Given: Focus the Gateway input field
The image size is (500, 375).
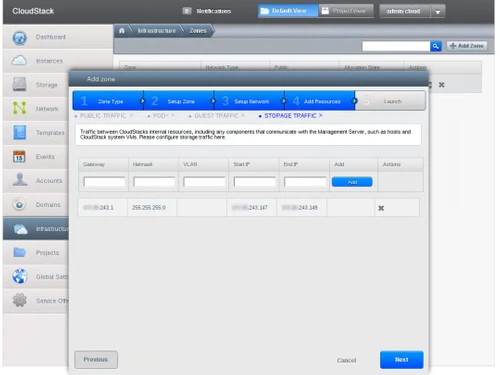Looking at the screenshot, I should coord(104,182).
